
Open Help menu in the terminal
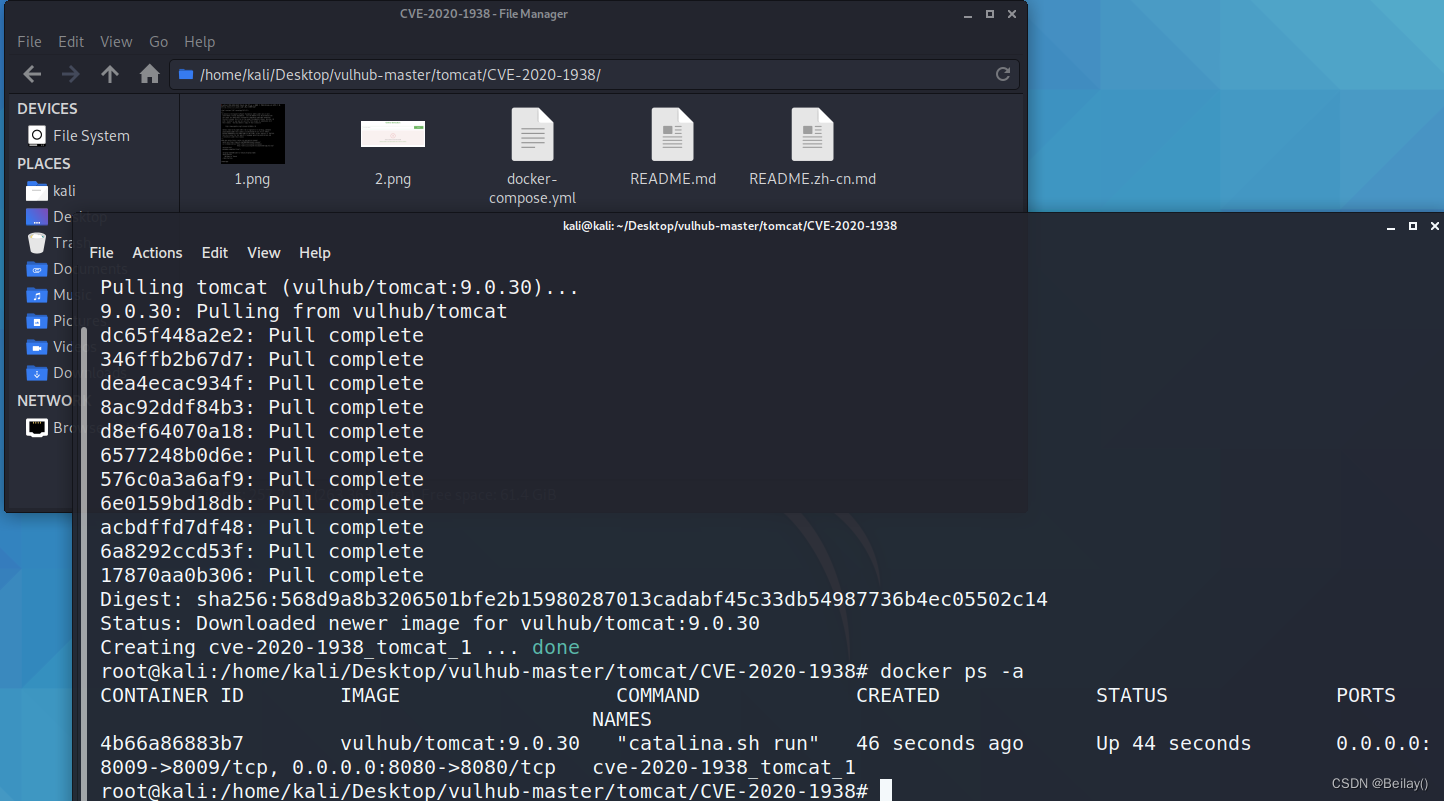(315, 253)
